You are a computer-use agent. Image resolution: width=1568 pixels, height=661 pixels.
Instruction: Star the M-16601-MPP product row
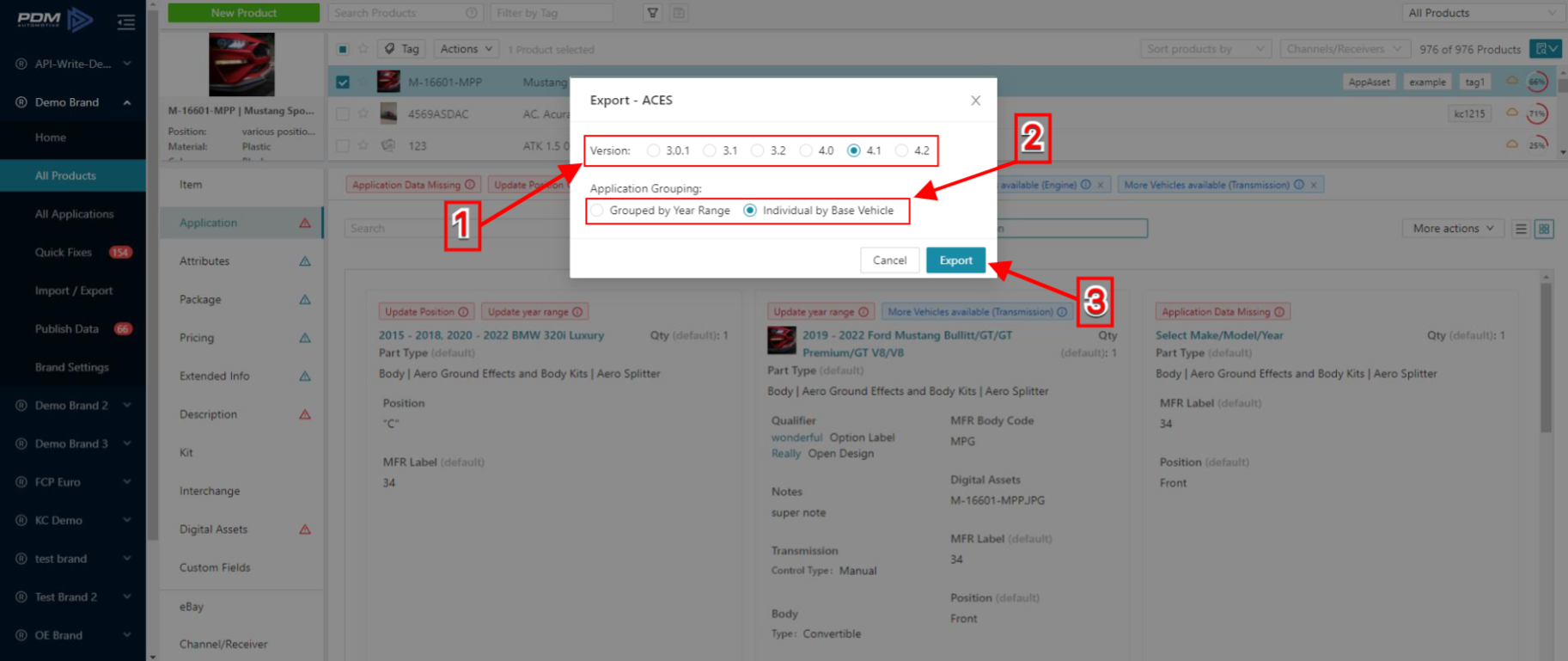[363, 83]
